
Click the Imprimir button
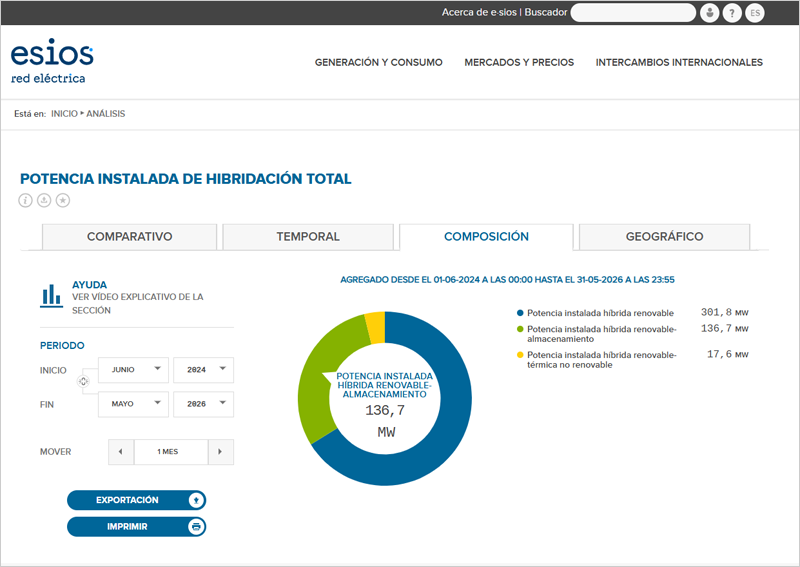click(136, 527)
